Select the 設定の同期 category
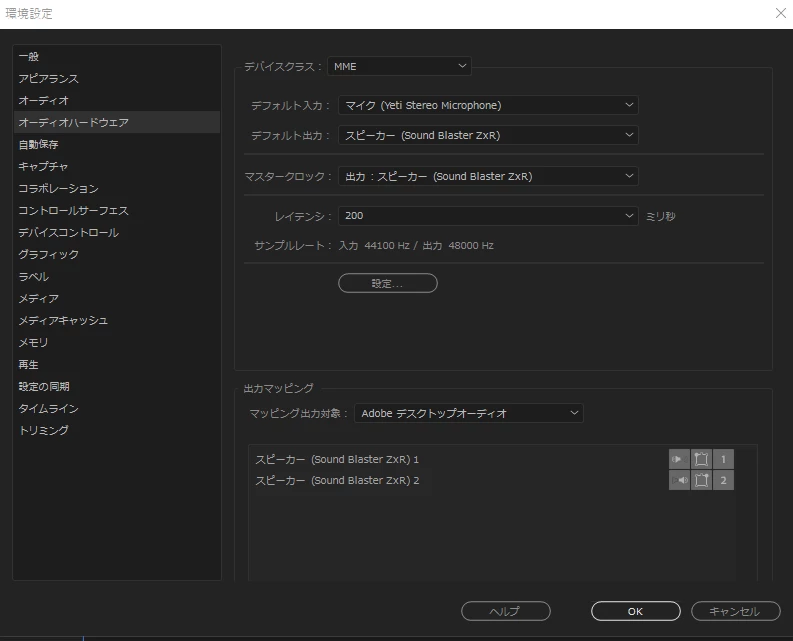Screen dimensions: 793x641 pos(117,387)
